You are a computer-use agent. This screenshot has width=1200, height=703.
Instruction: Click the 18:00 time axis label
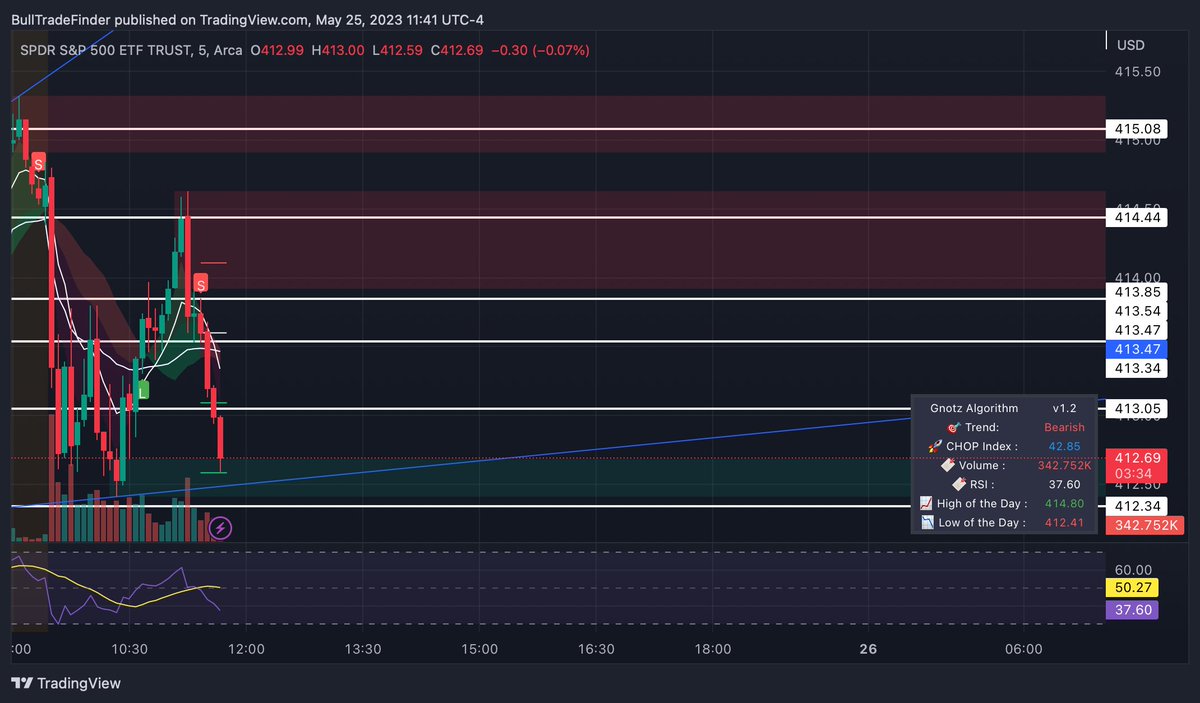(712, 649)
